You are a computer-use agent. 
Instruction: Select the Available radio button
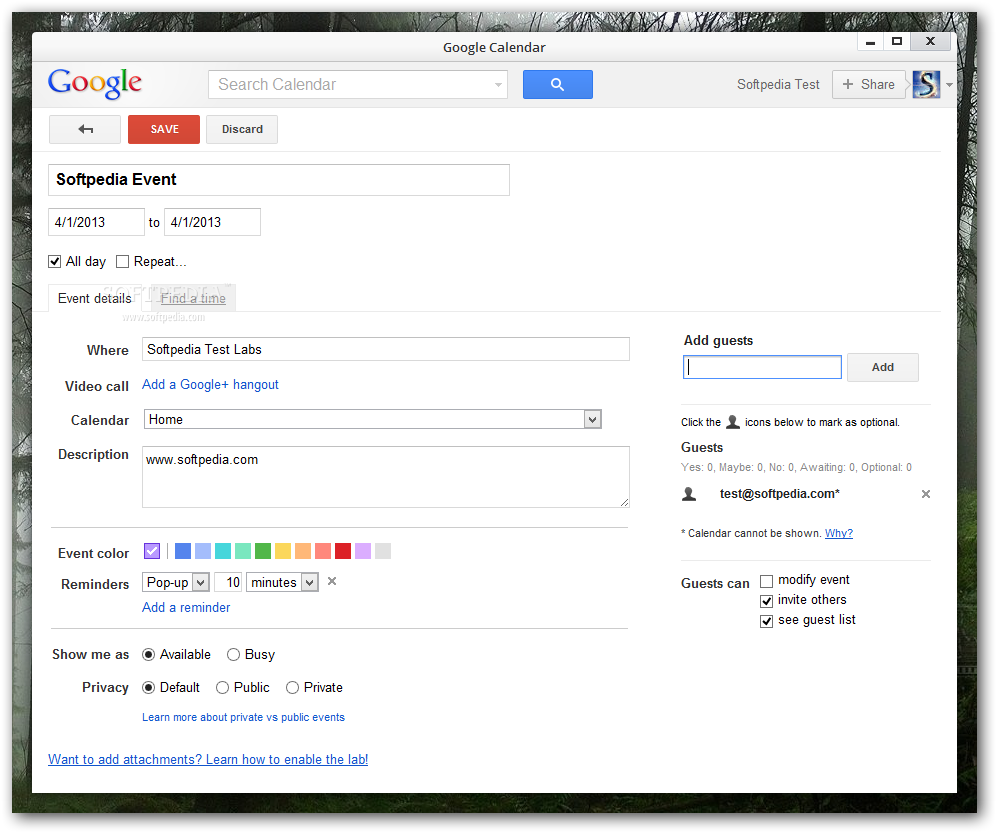pyautogui.click(x=148, y=654)
